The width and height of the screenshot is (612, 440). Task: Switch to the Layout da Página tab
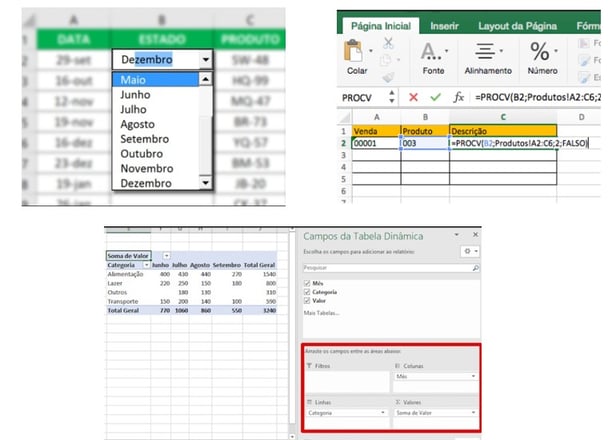click(517, 26)
